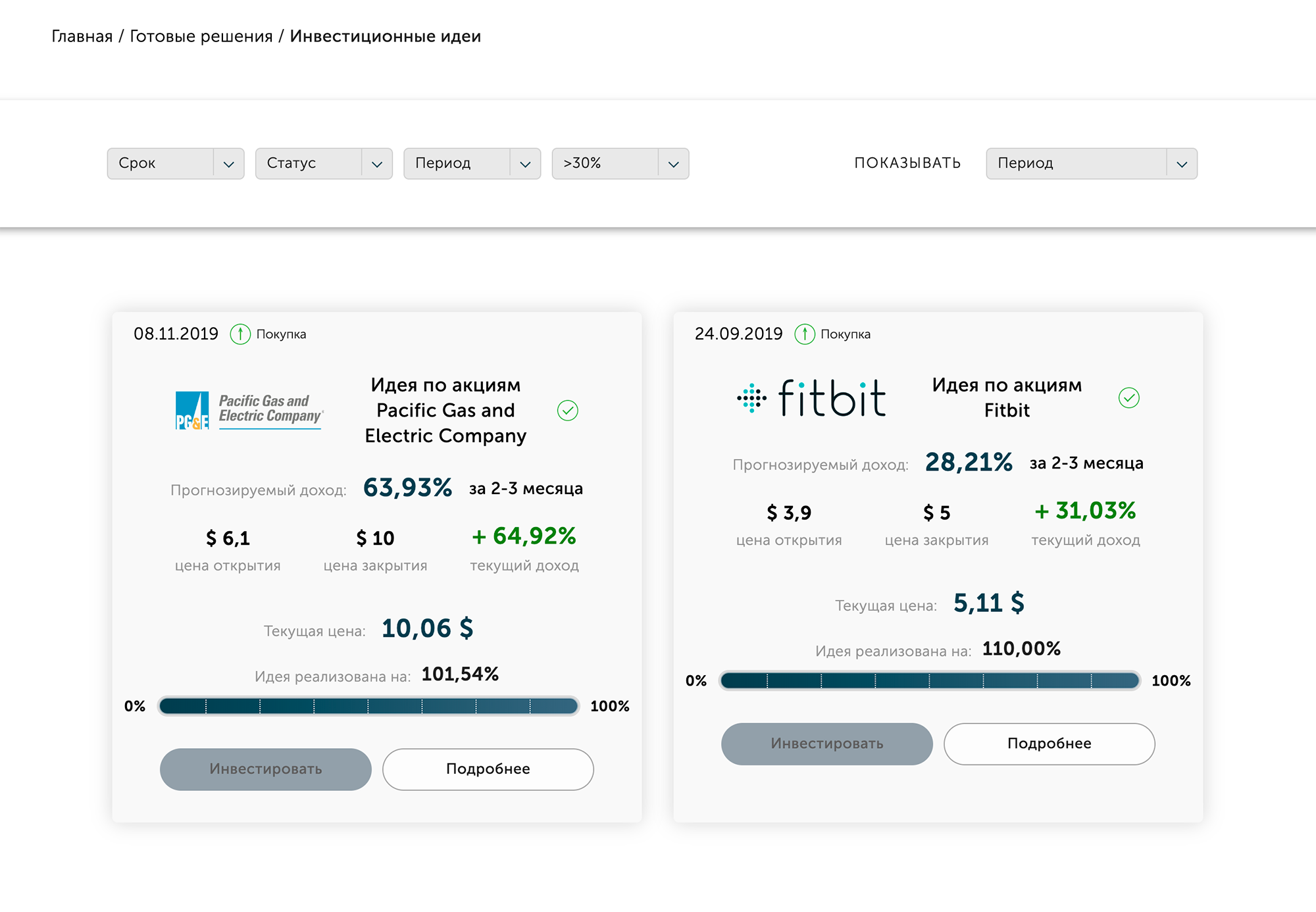Viewport: 1316px width, 912px height.
Task: Click checkmark icon beside Fitbit idea title
Action: (x=1128, y=397)
